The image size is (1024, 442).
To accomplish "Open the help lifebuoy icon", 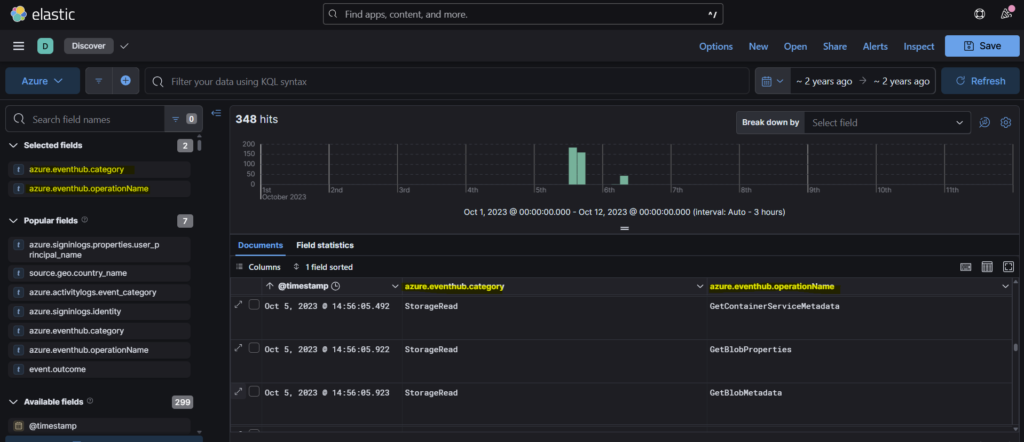I will coord(979,14).
